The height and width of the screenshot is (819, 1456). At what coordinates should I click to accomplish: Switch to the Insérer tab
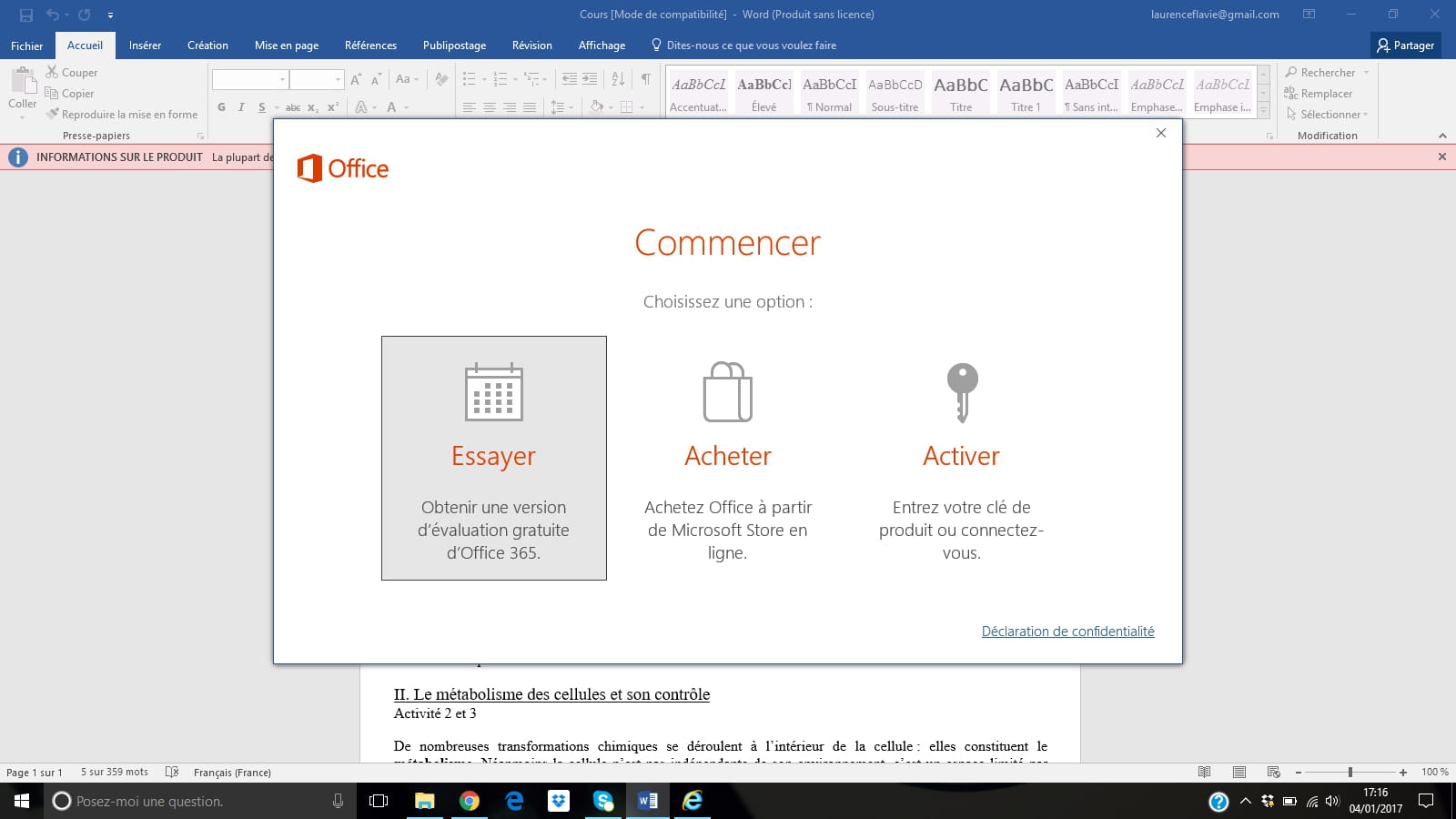tap(145, 45)
